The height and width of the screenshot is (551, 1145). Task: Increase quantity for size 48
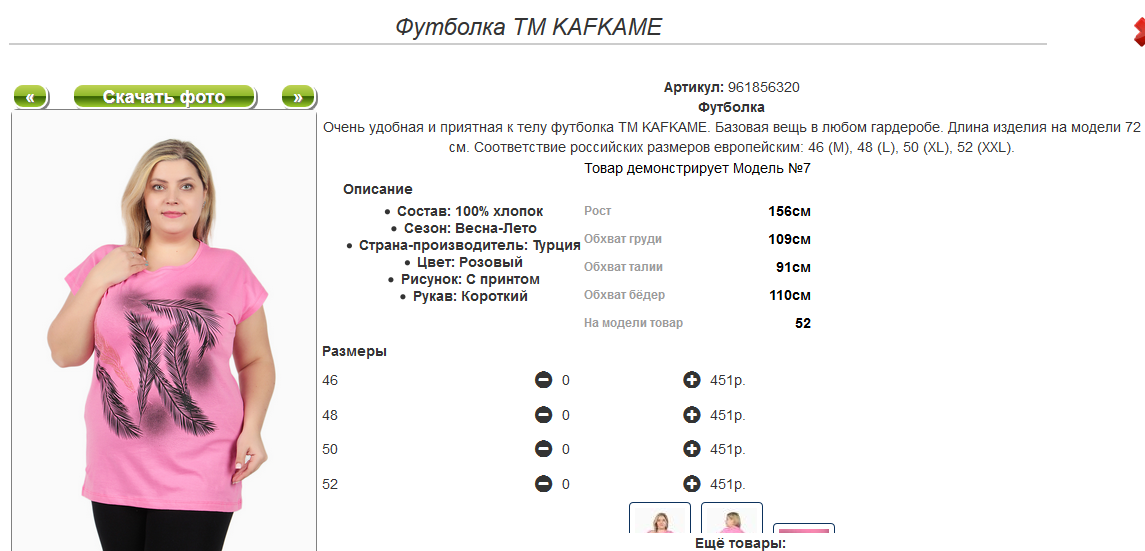point(691,415)
